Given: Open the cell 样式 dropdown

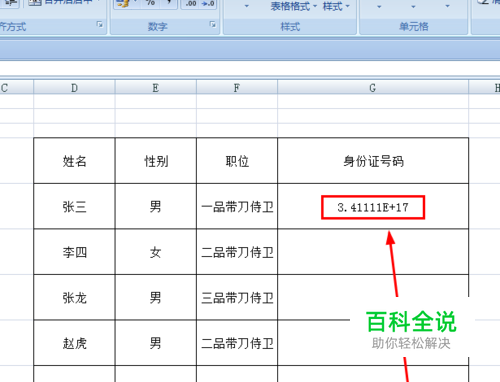Looking at the screenshot, I should 336,6.
